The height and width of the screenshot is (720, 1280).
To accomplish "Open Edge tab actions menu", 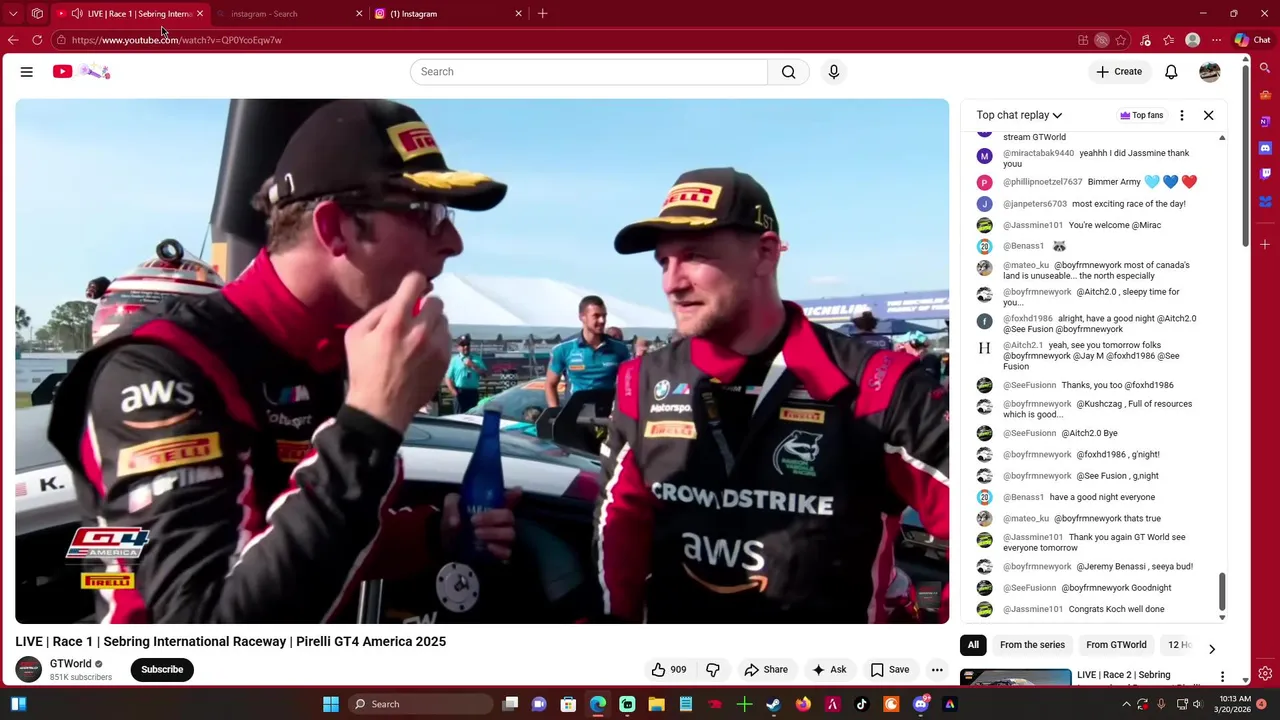I will click(13, 13).
